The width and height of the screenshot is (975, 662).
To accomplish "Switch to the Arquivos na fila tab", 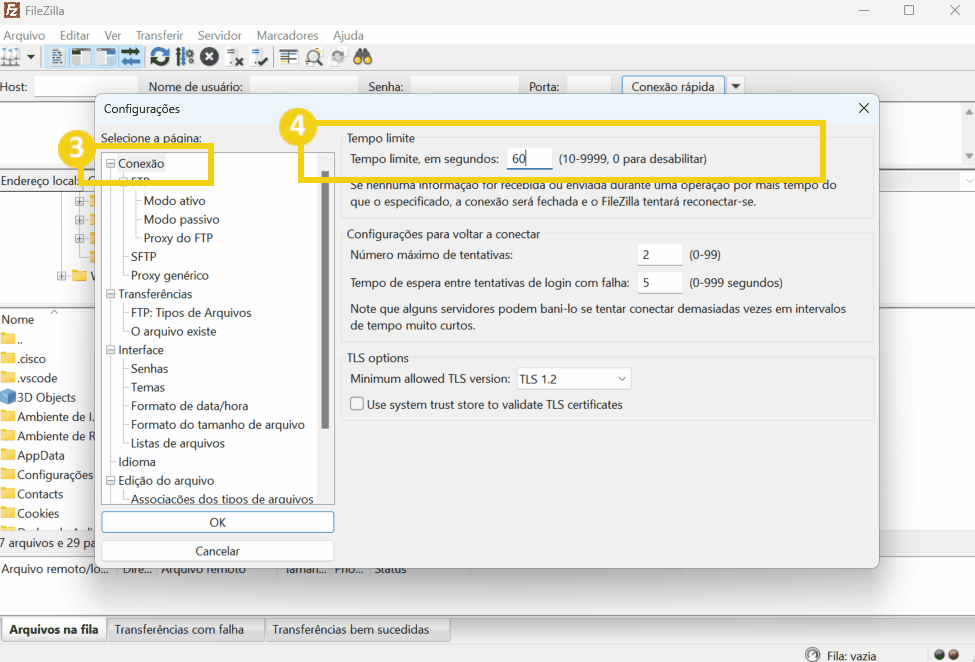I will point(54,629).
